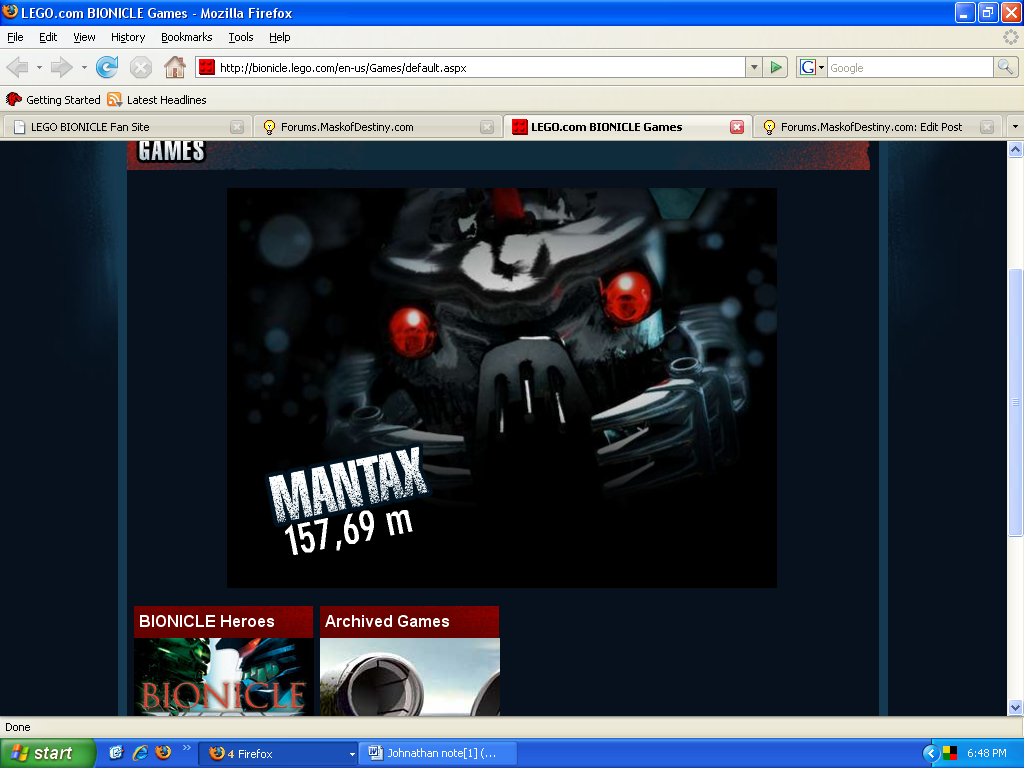Open the Getting Started bookmark

point(54,100)
